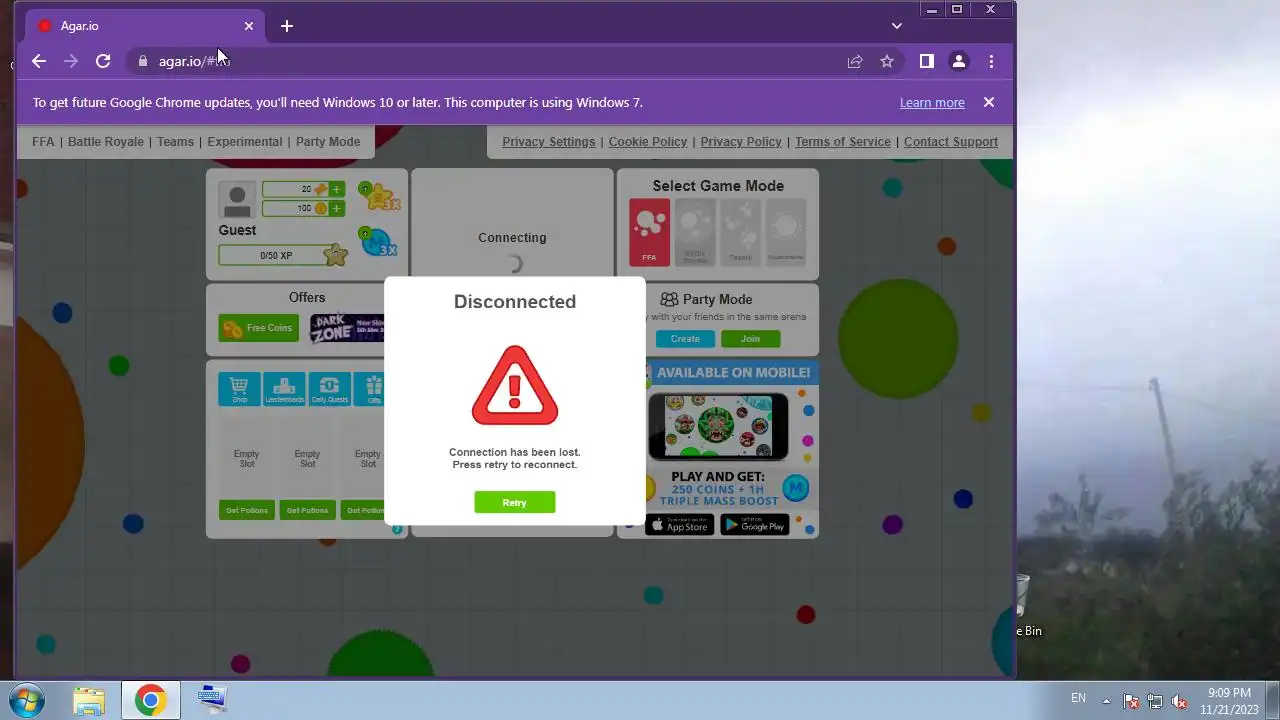Screen dimensions: 1280x720
Task: Click the network tray icon
Action: click(1155, 701)
